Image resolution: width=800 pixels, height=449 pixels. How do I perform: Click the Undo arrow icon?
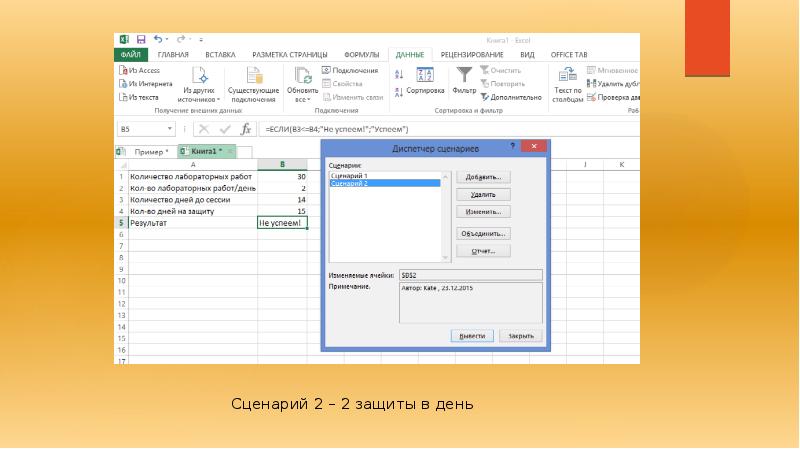tap(158, 39)
